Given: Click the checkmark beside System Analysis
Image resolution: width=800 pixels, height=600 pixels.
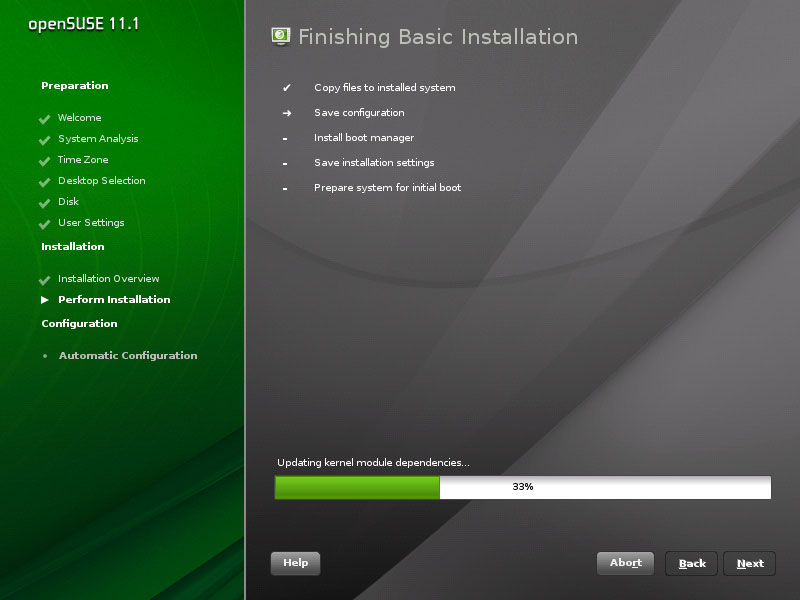Looking at the screenshot, I should coord(44,140).
